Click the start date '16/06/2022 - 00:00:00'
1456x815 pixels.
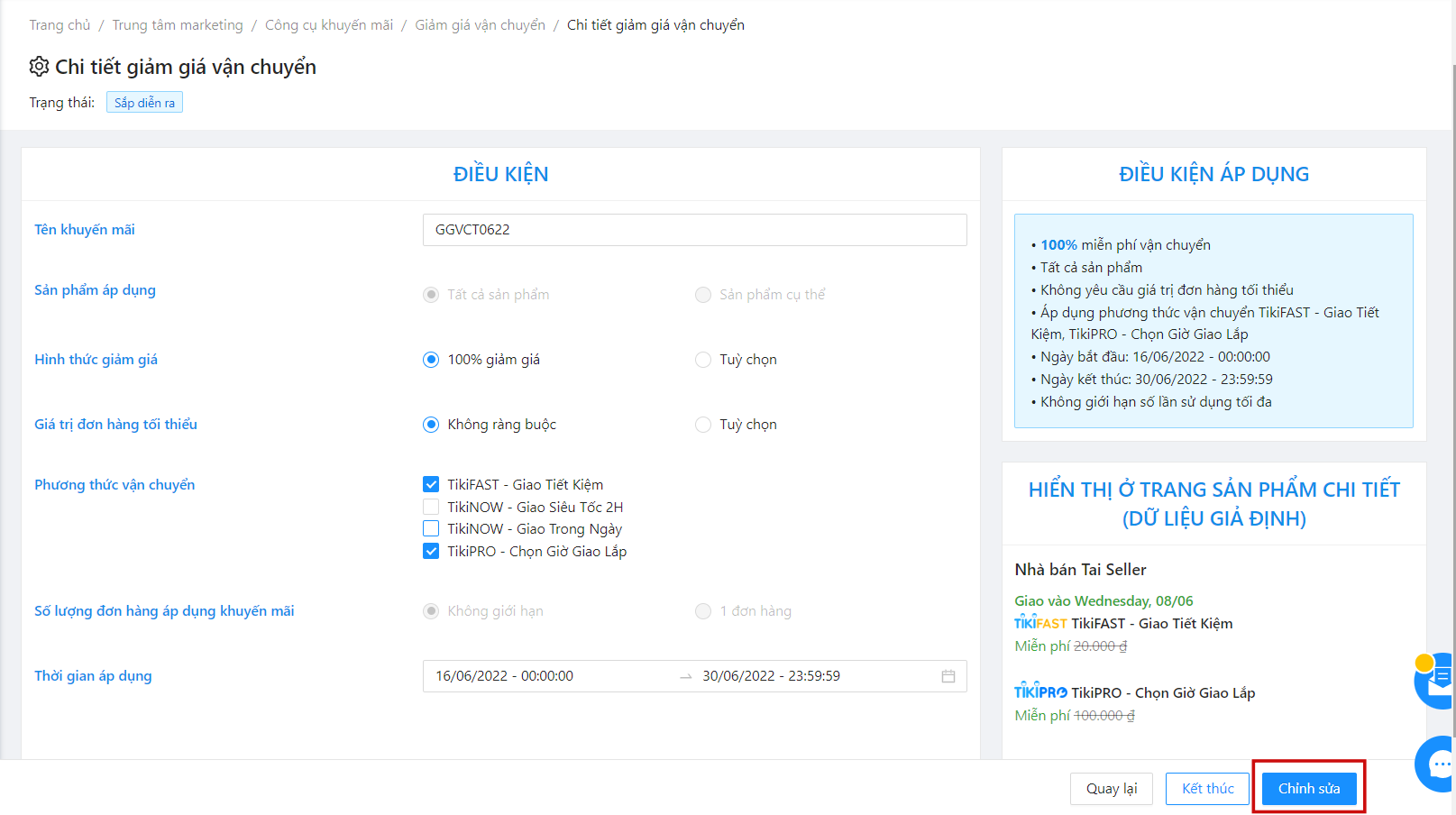coord(504,676)
